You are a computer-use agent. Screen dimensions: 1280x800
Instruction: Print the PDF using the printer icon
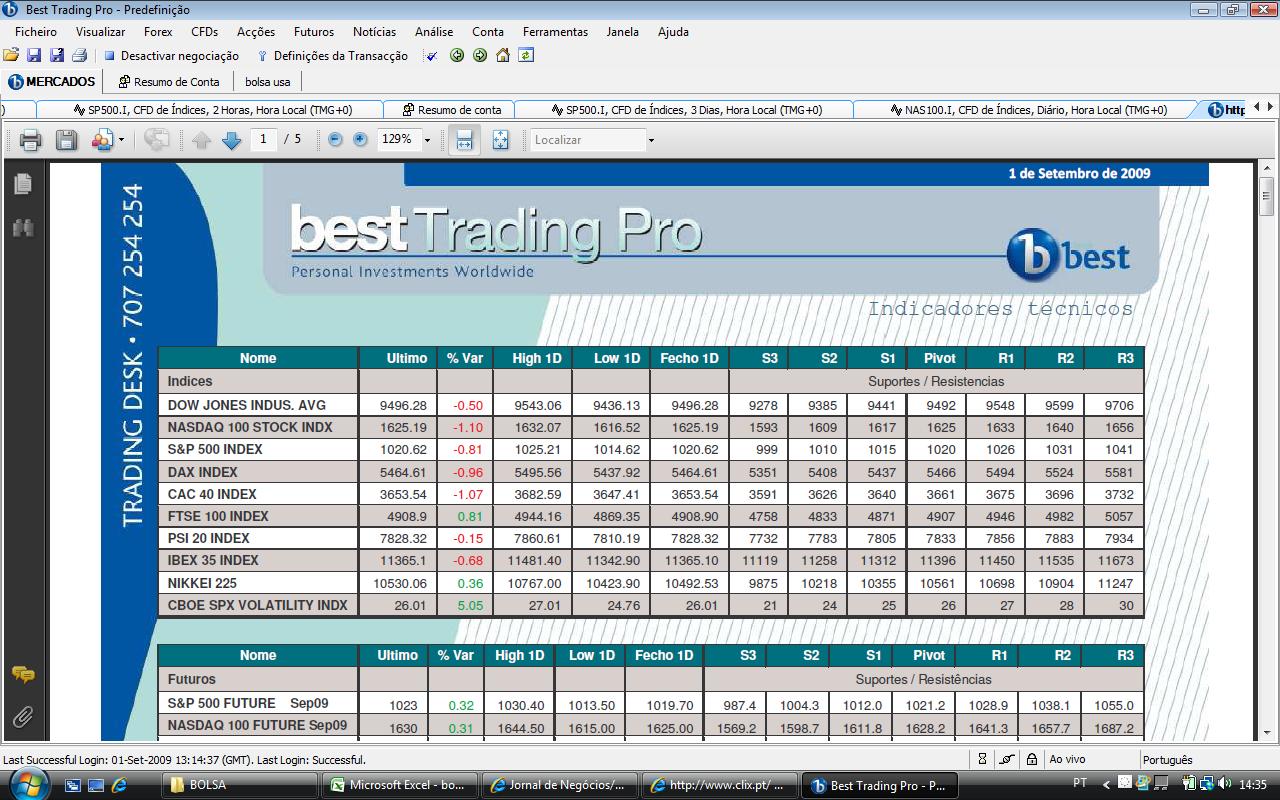click(x=30, y=140)
